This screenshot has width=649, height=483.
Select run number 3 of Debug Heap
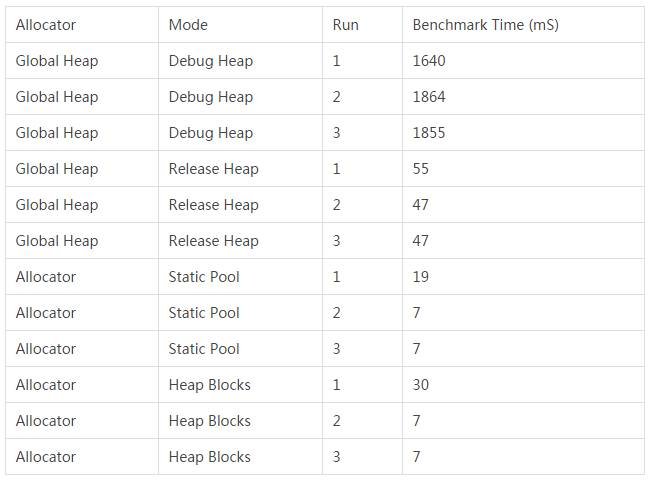coord(337,133)
